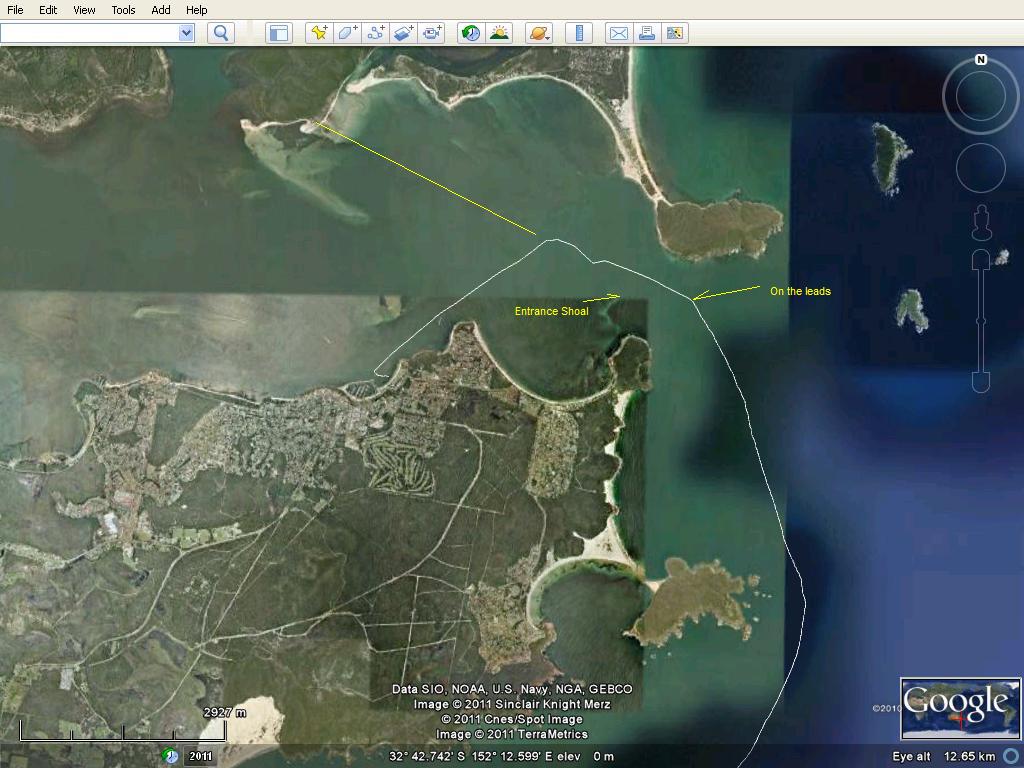View in Google Maps icon
Screen dimensions: 1024x768
(675, 33)
